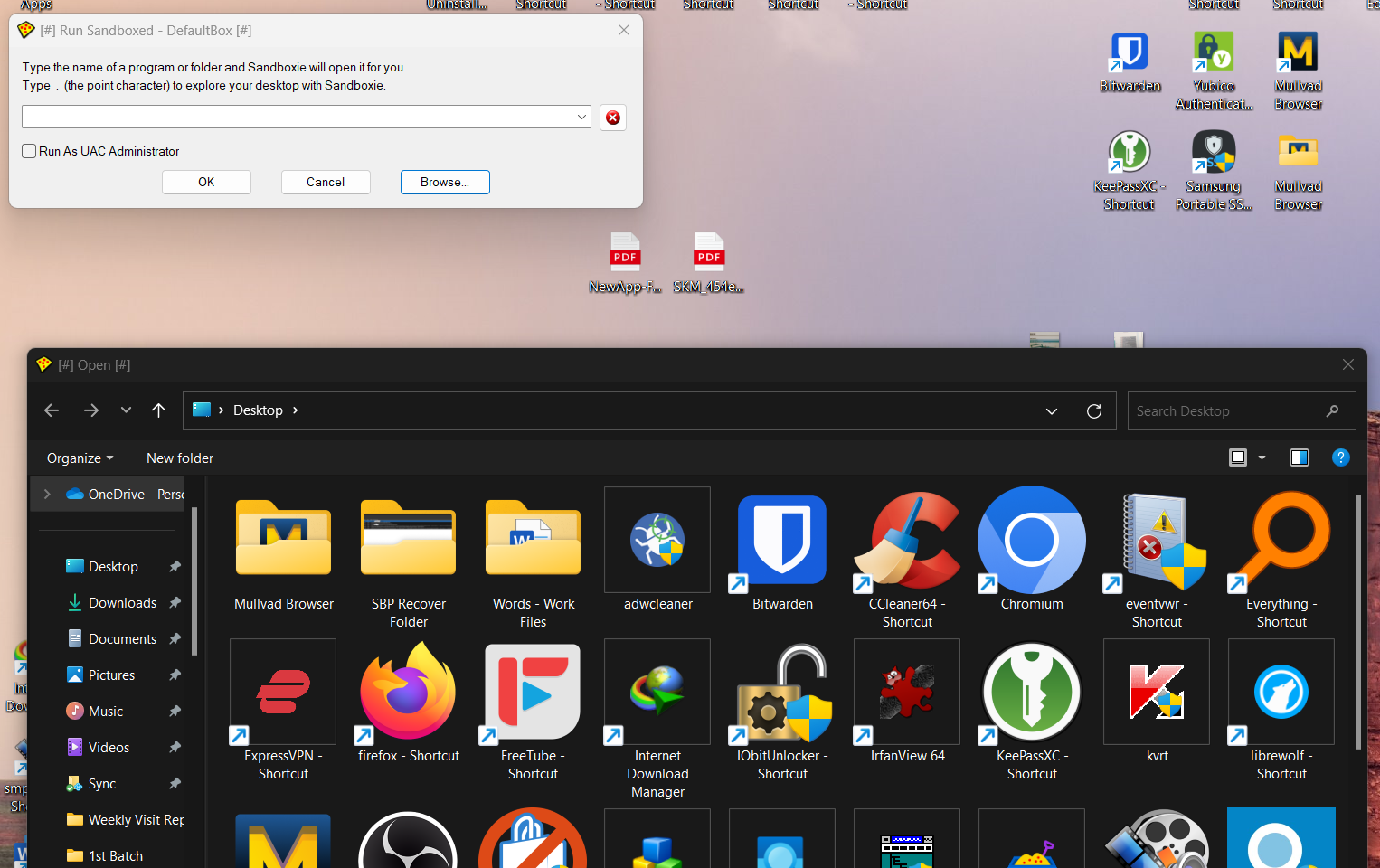The image size is (1380, 868).
Task: Go forward in the Open dialog
Action: [x=90, y=410]
